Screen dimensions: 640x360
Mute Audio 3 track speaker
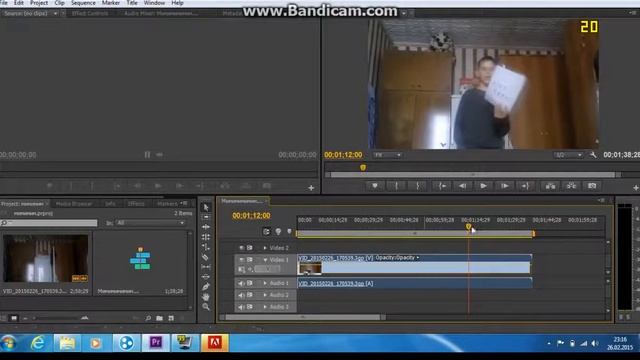(241, 307)
